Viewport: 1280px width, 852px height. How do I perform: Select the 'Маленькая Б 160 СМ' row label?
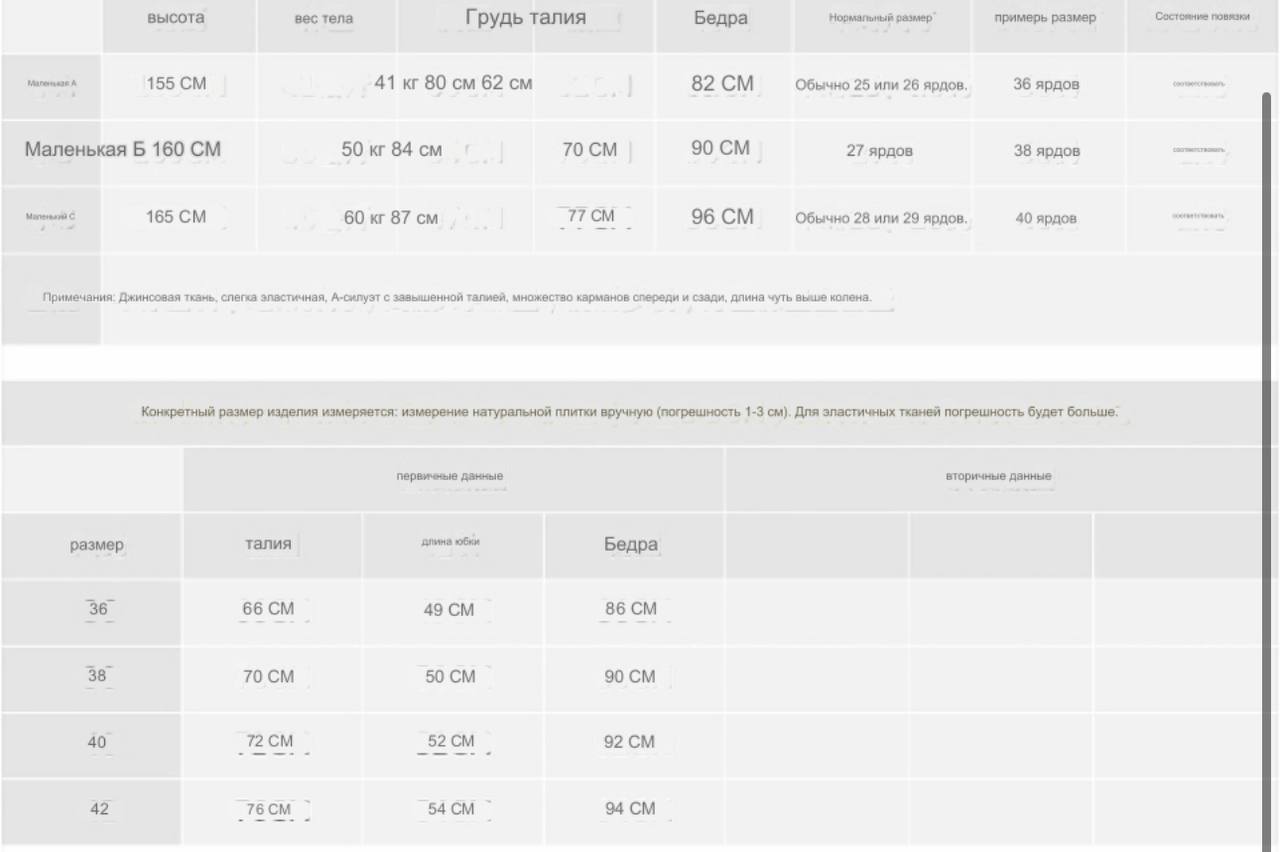(x=123, y=150)
